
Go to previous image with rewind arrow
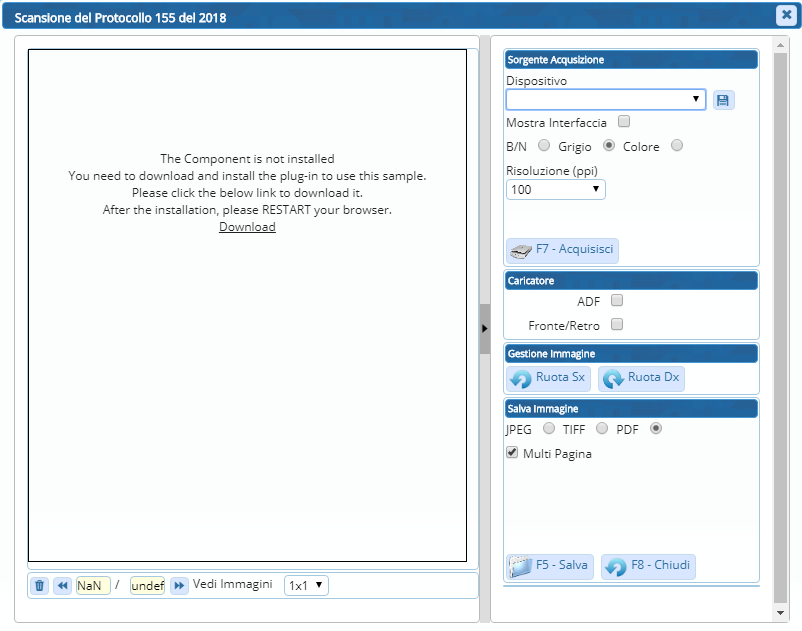[62, 586]
